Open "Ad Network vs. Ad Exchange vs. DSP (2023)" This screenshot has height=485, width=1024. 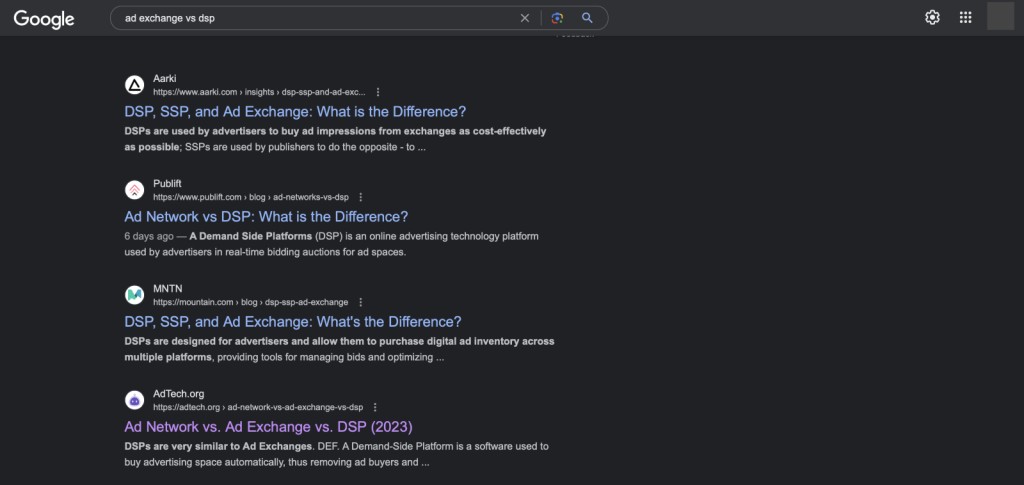pos(268,427)
